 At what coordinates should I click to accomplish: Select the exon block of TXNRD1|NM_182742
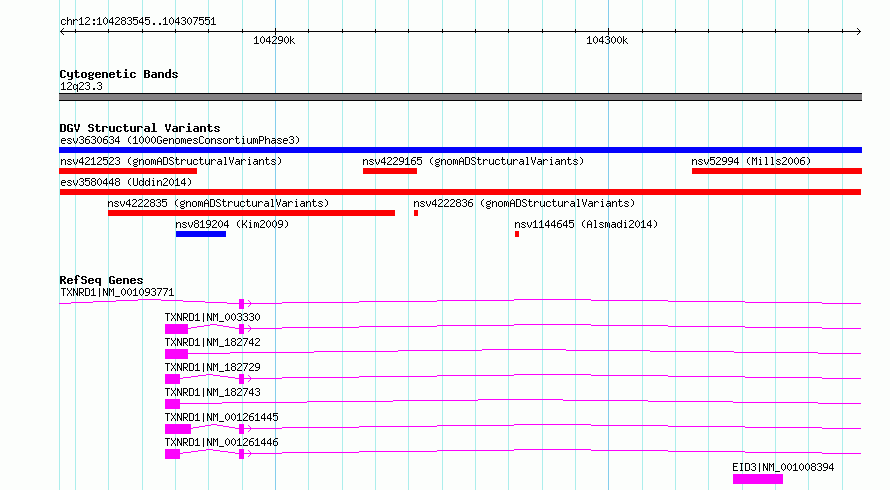[x=177, y=354]
